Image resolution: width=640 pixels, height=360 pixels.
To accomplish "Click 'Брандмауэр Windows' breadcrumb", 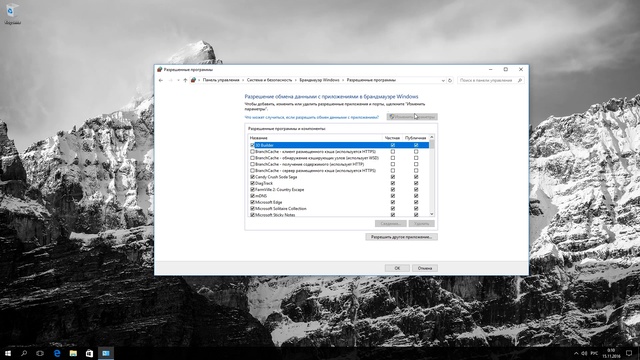I will (x=319, y=80).
